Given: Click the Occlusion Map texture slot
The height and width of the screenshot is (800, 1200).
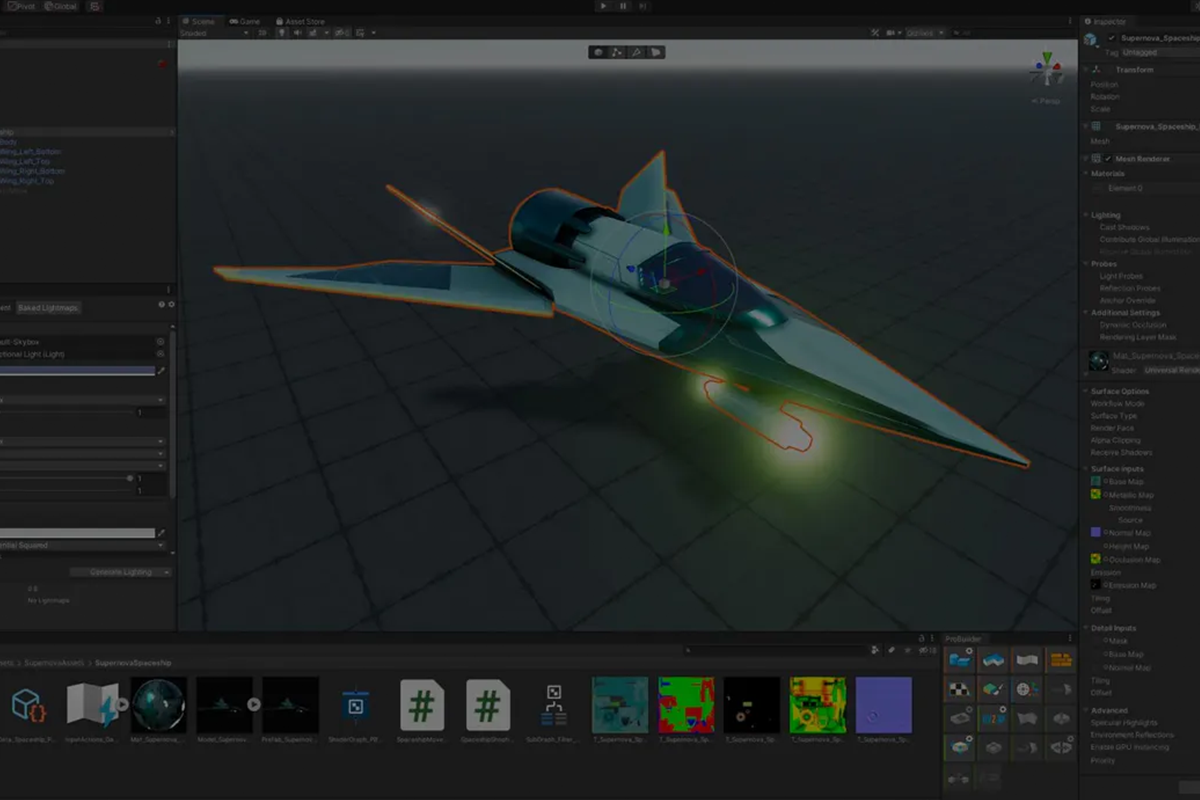Looking at the screenshot, I should (1096, 559).
